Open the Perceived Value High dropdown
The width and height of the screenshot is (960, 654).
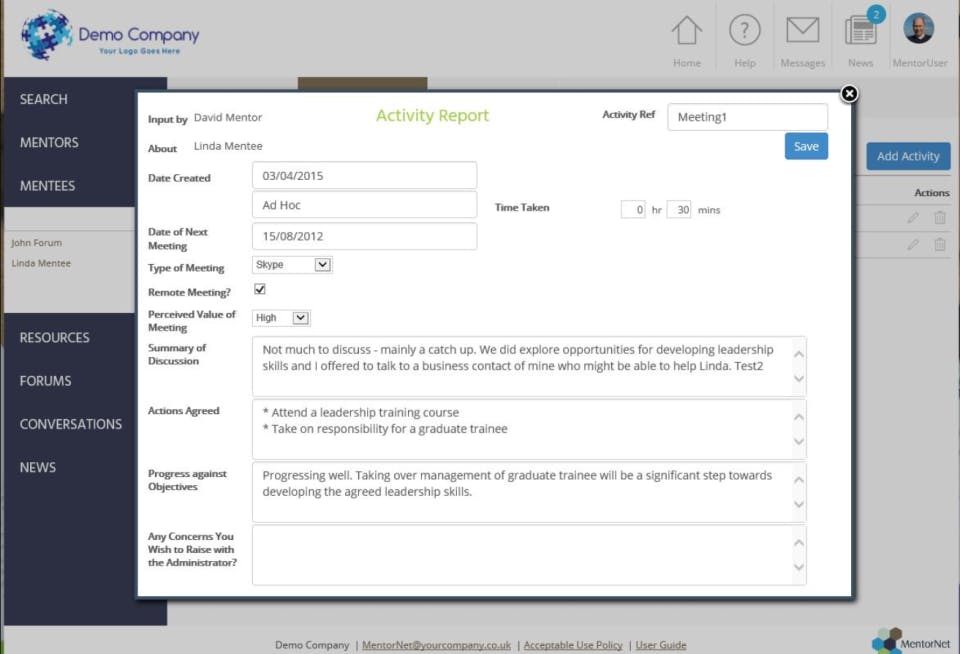tap(281, 318)
